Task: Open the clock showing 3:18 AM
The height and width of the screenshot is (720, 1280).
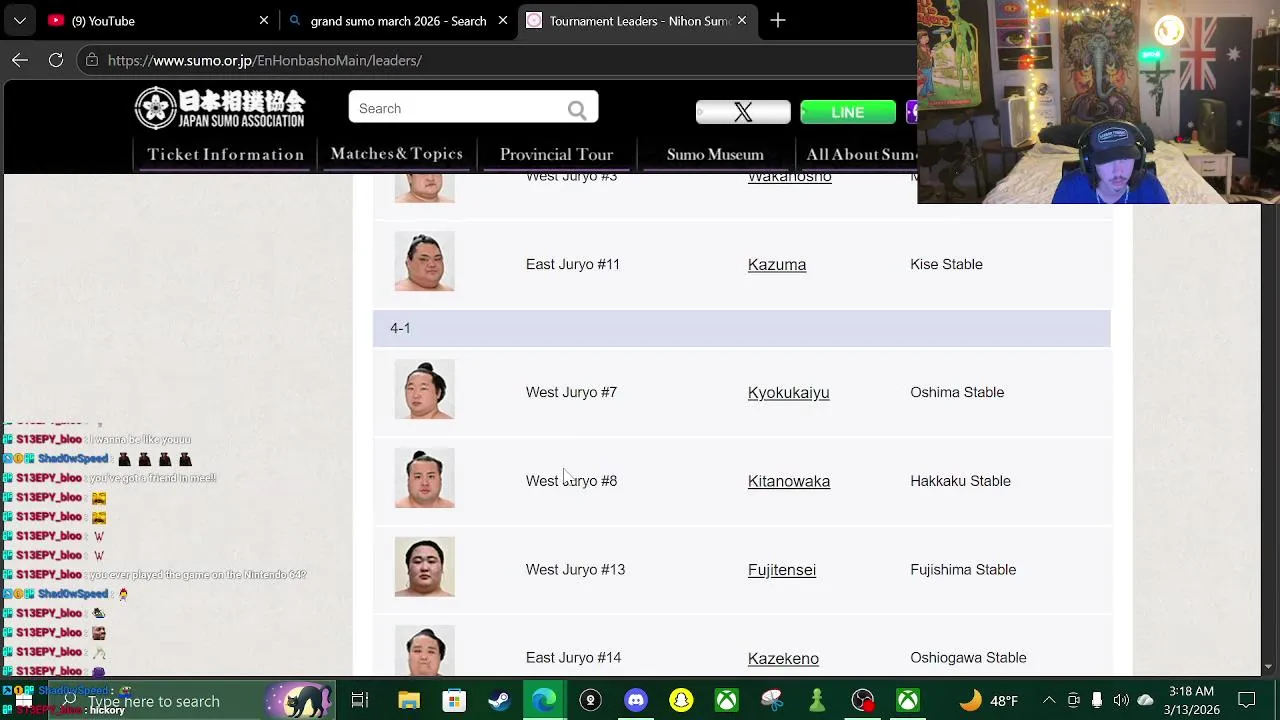Action: (x=1190, y=701)
